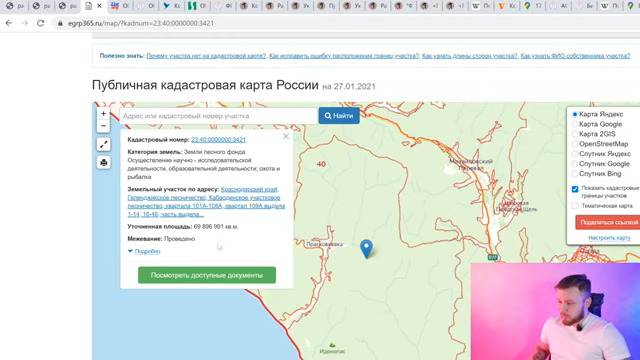Click the padlock icon in the address bar
The image size is (640, 360).
(x=60, y=23)
